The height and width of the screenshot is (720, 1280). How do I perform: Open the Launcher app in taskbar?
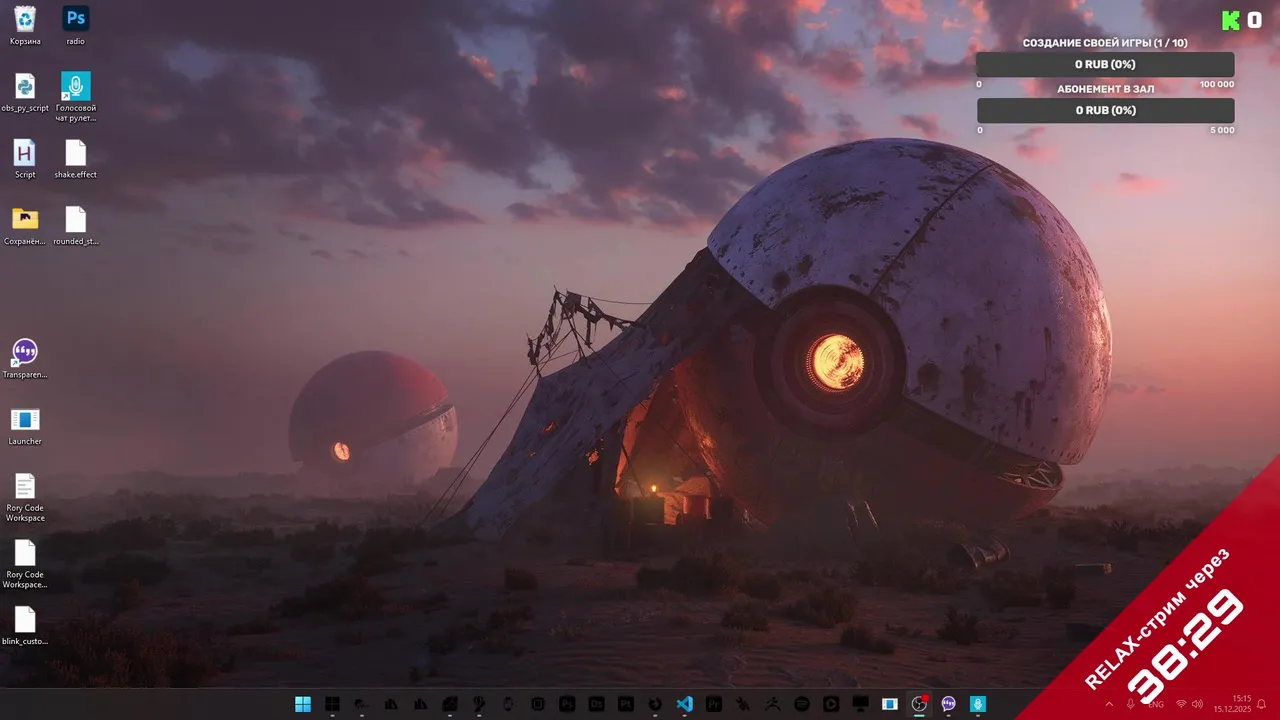(889, 704)
